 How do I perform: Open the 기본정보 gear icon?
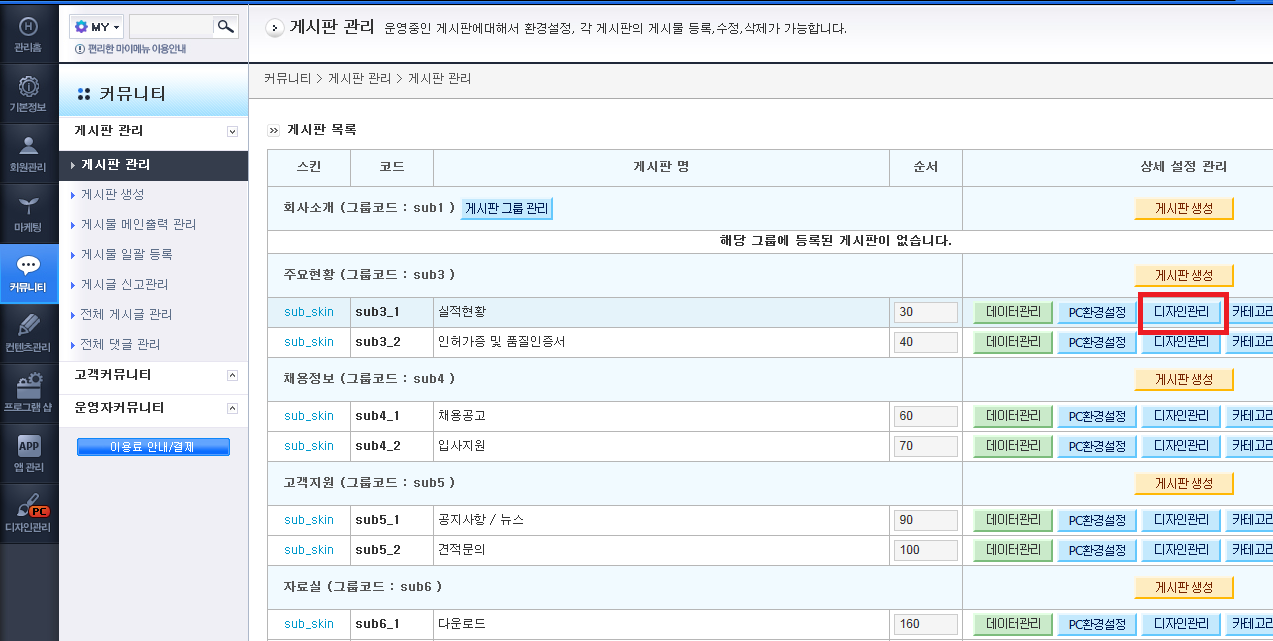coord(29,93)
